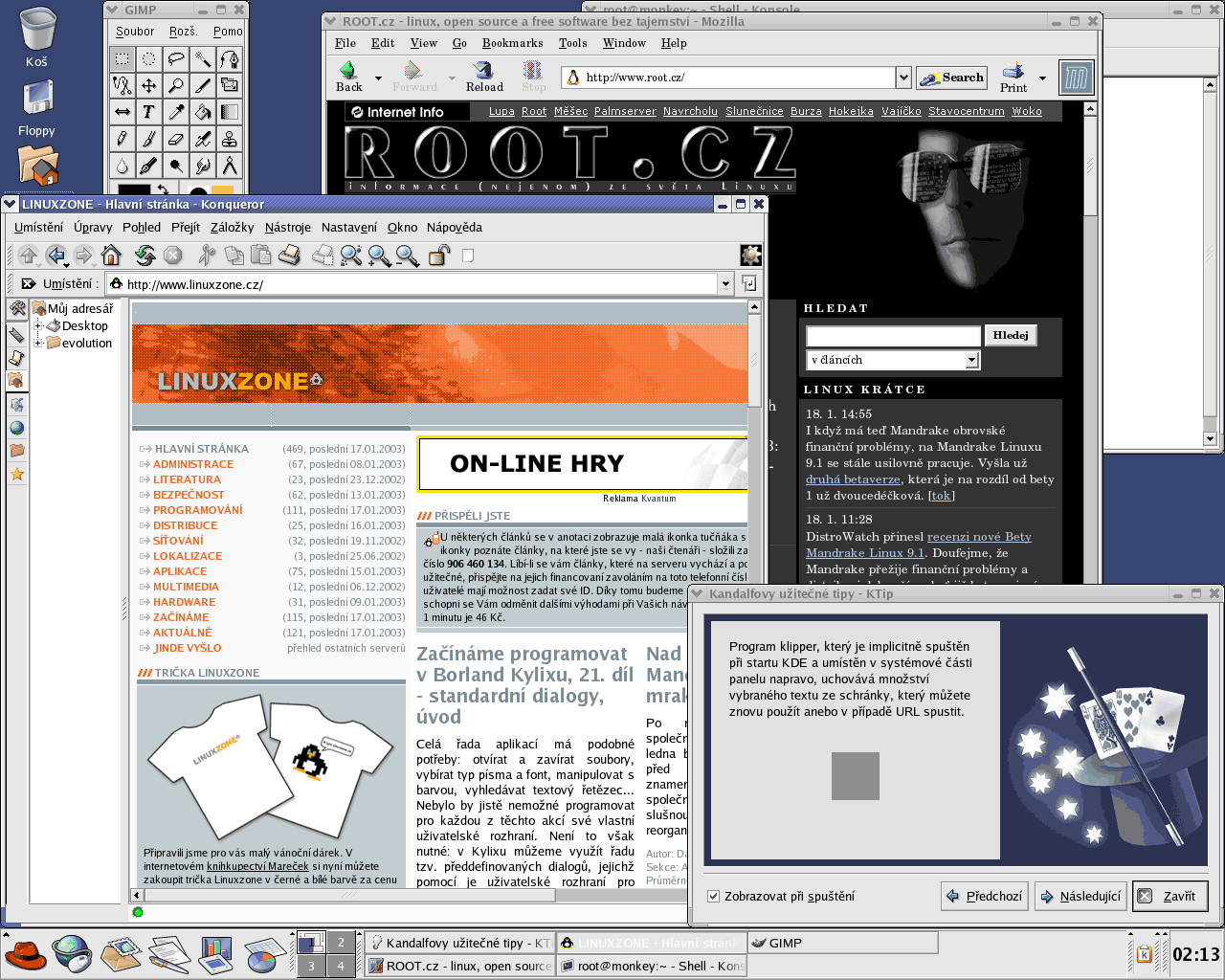
Task: Open Konqueror location bar history dropdown
Action: point(725,283)
